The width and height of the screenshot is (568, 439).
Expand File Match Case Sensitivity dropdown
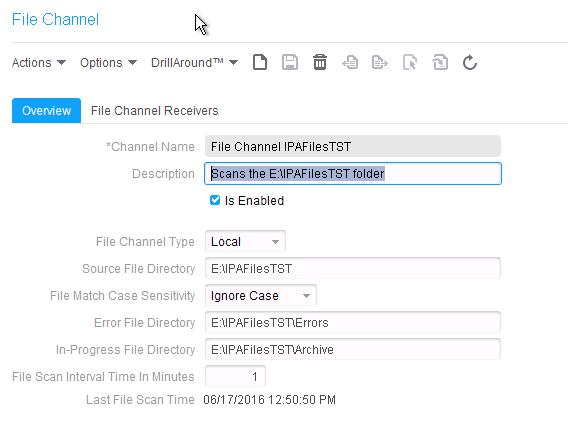click(x=261, y=295)
